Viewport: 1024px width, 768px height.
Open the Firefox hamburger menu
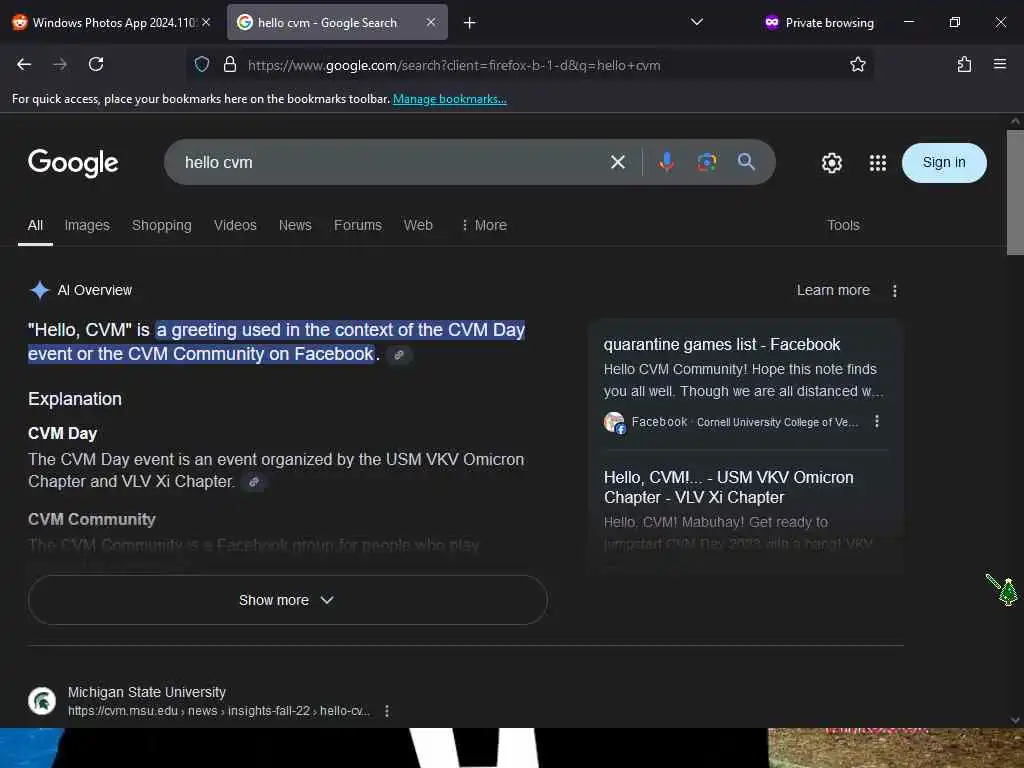coord(999,64)
